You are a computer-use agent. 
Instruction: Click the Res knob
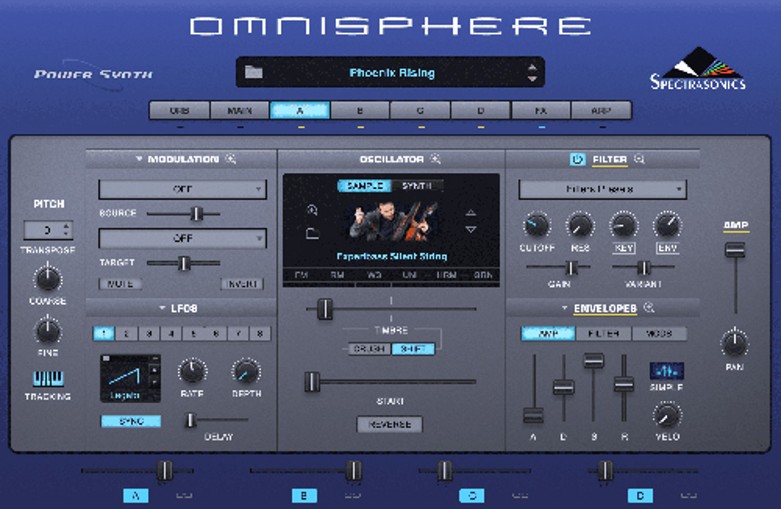(580, 226)
